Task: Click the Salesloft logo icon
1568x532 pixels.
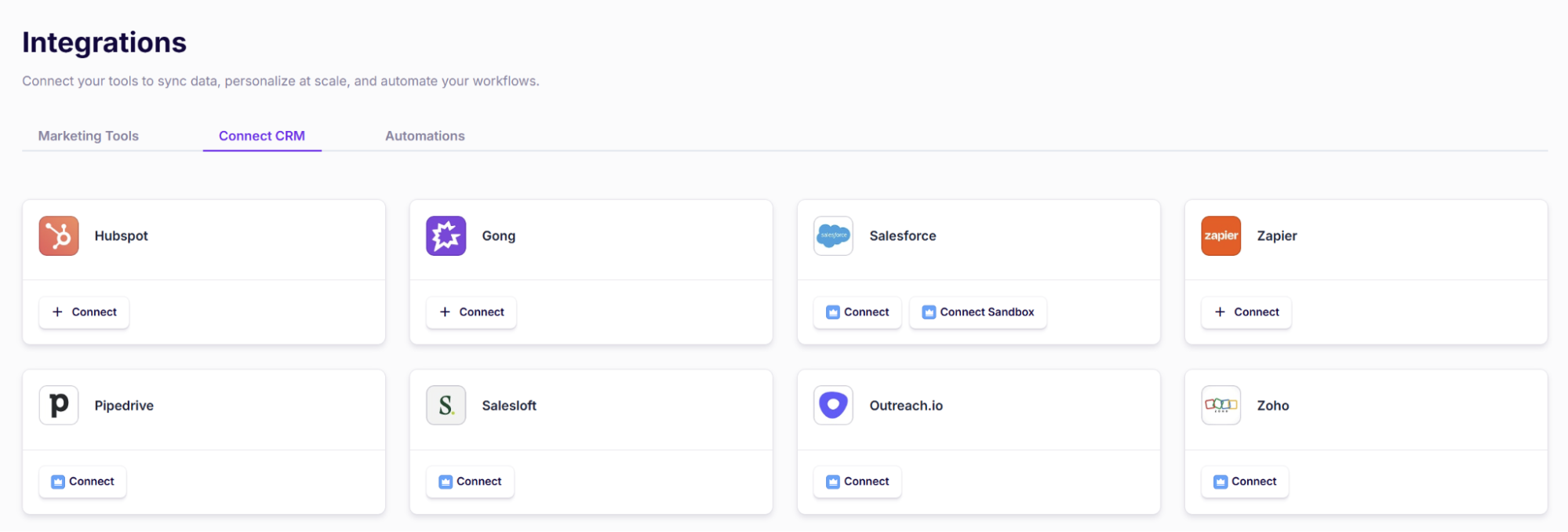Action: pyautogui.click(x=446, y=406)
